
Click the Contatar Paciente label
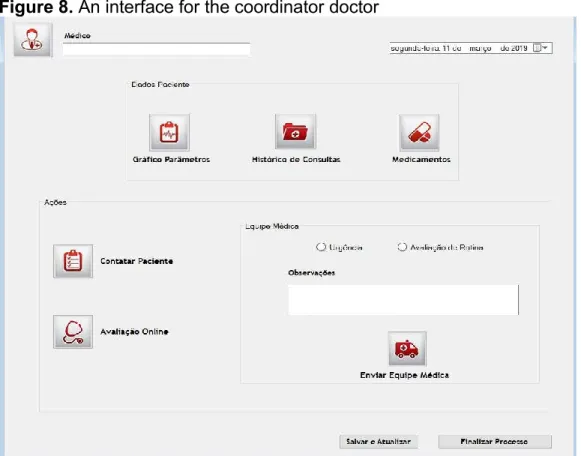[137, 261]
